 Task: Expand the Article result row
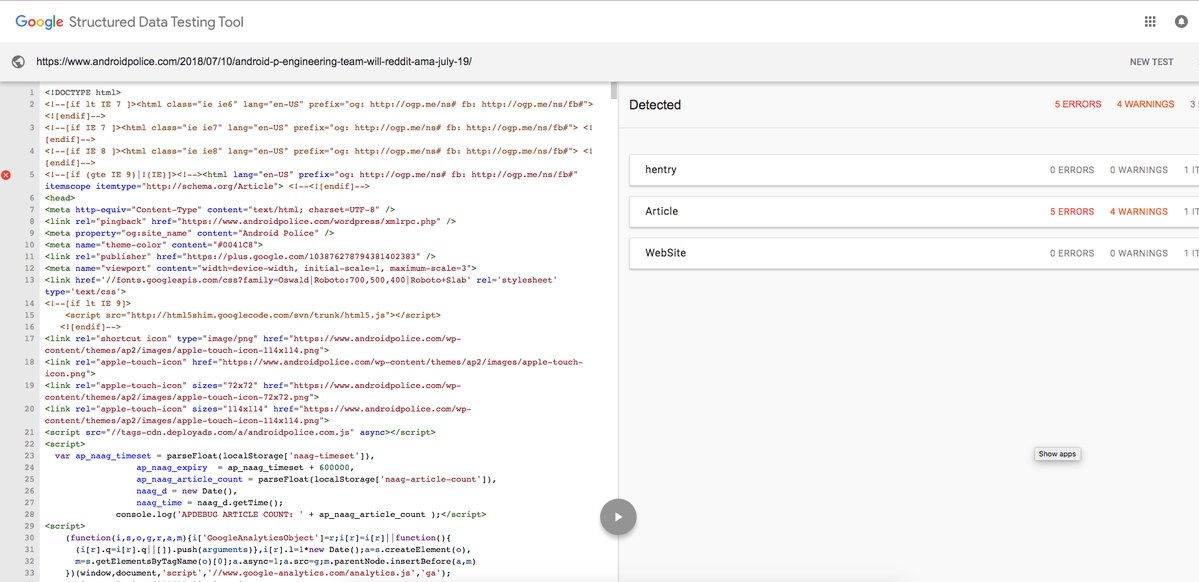click(x=914, y=211)
